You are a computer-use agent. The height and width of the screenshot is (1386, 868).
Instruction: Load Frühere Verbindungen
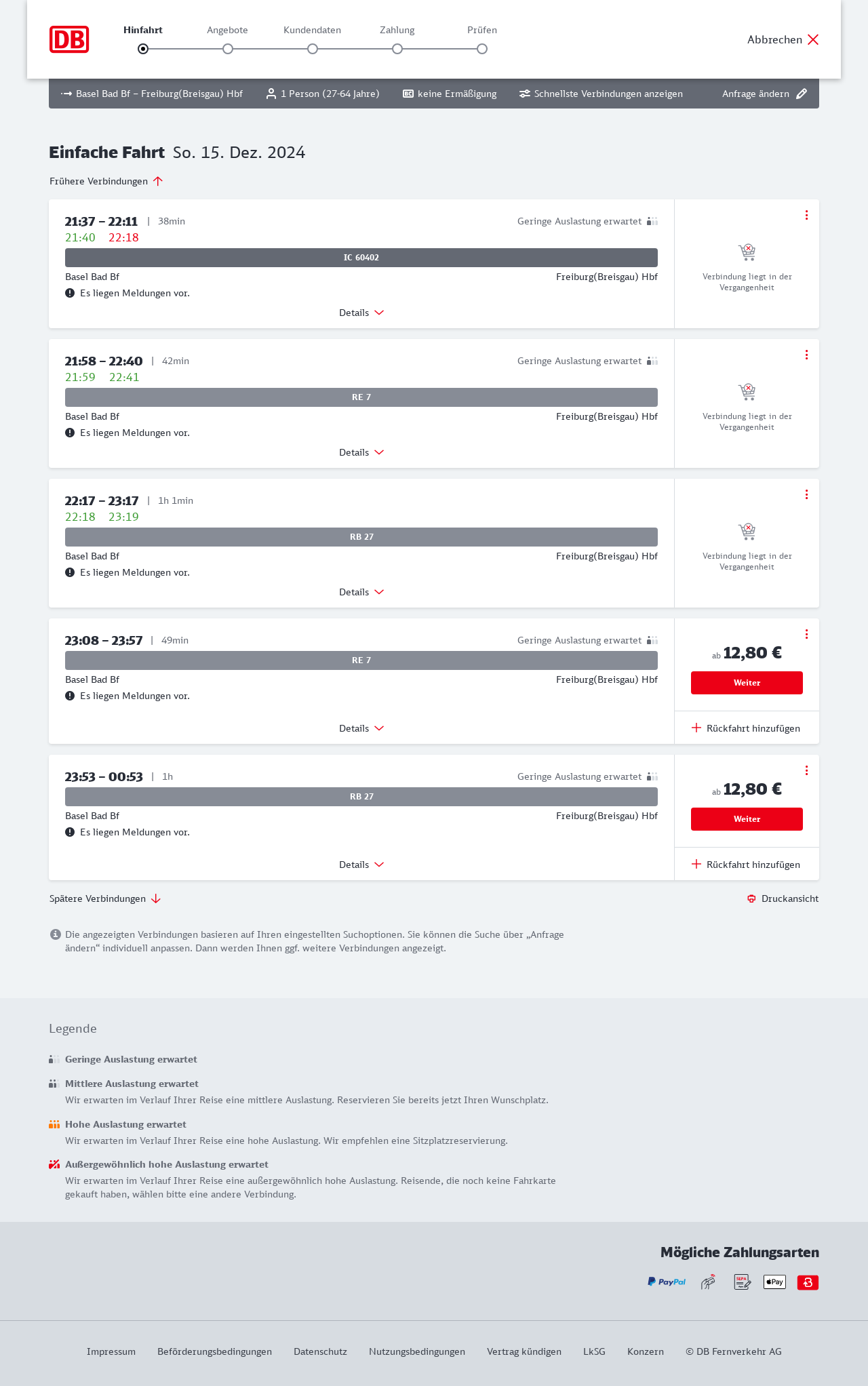pos(106,181)
